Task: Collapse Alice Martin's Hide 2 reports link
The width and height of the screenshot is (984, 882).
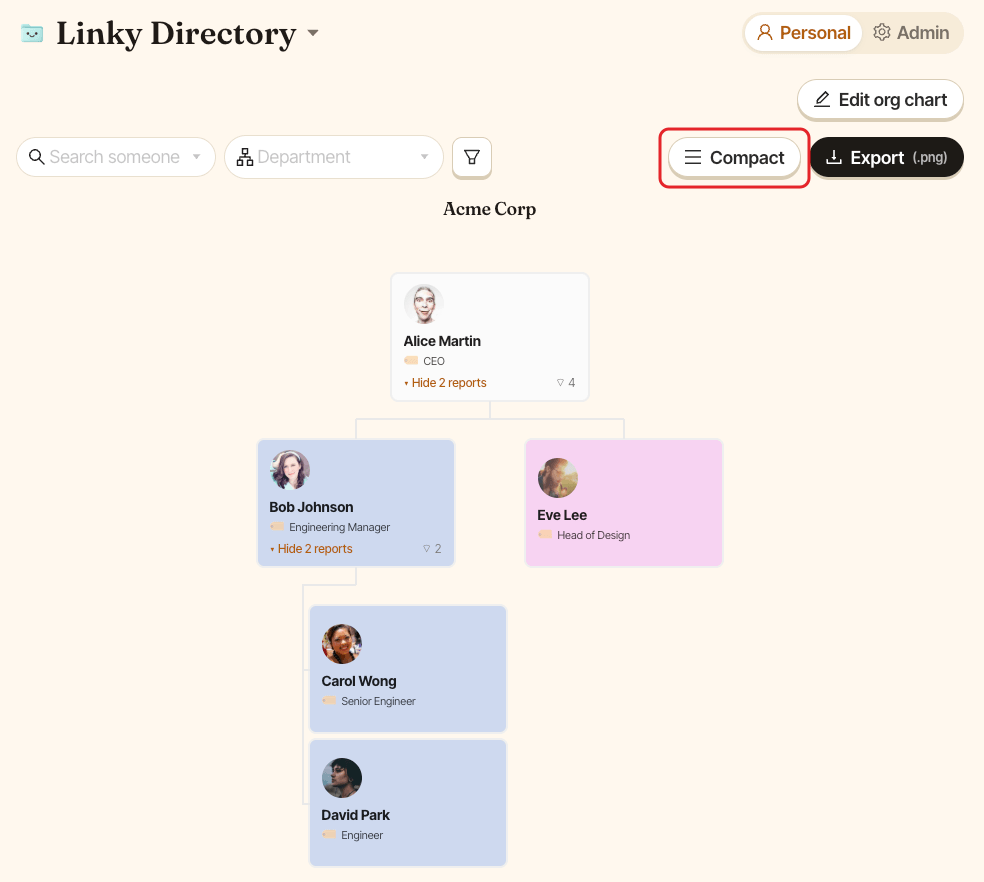Action: click(x=446, y=383)
